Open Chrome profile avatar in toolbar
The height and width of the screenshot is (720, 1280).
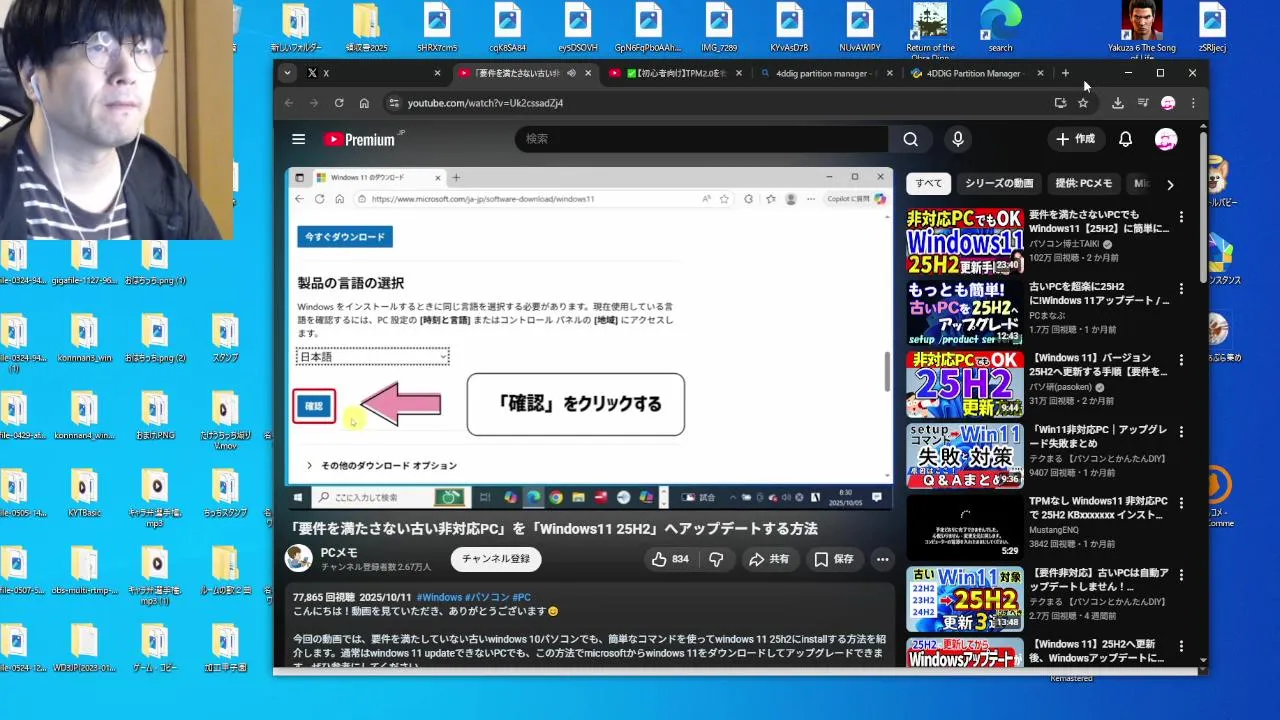click(1168, 103)
